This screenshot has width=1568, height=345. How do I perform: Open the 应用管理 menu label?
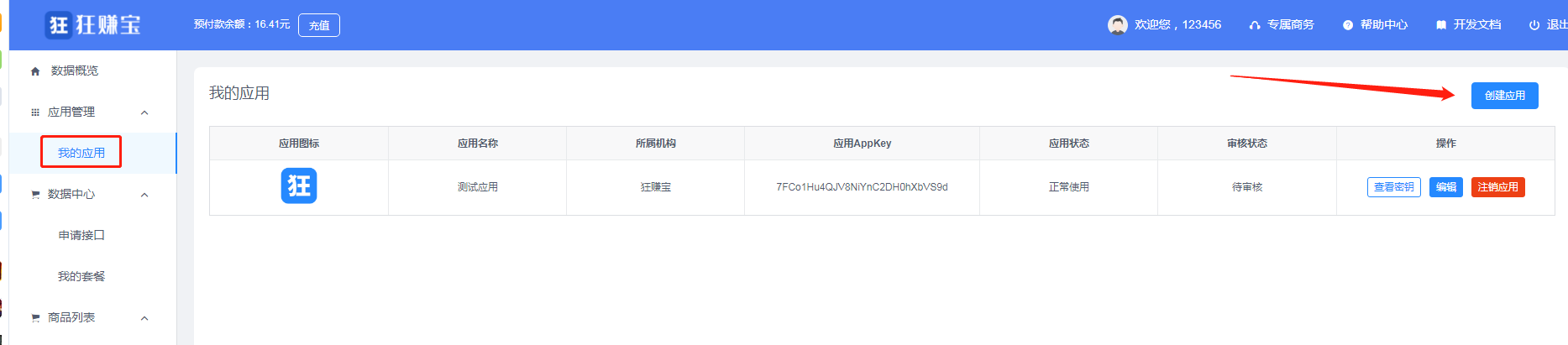tap(71, 112)
